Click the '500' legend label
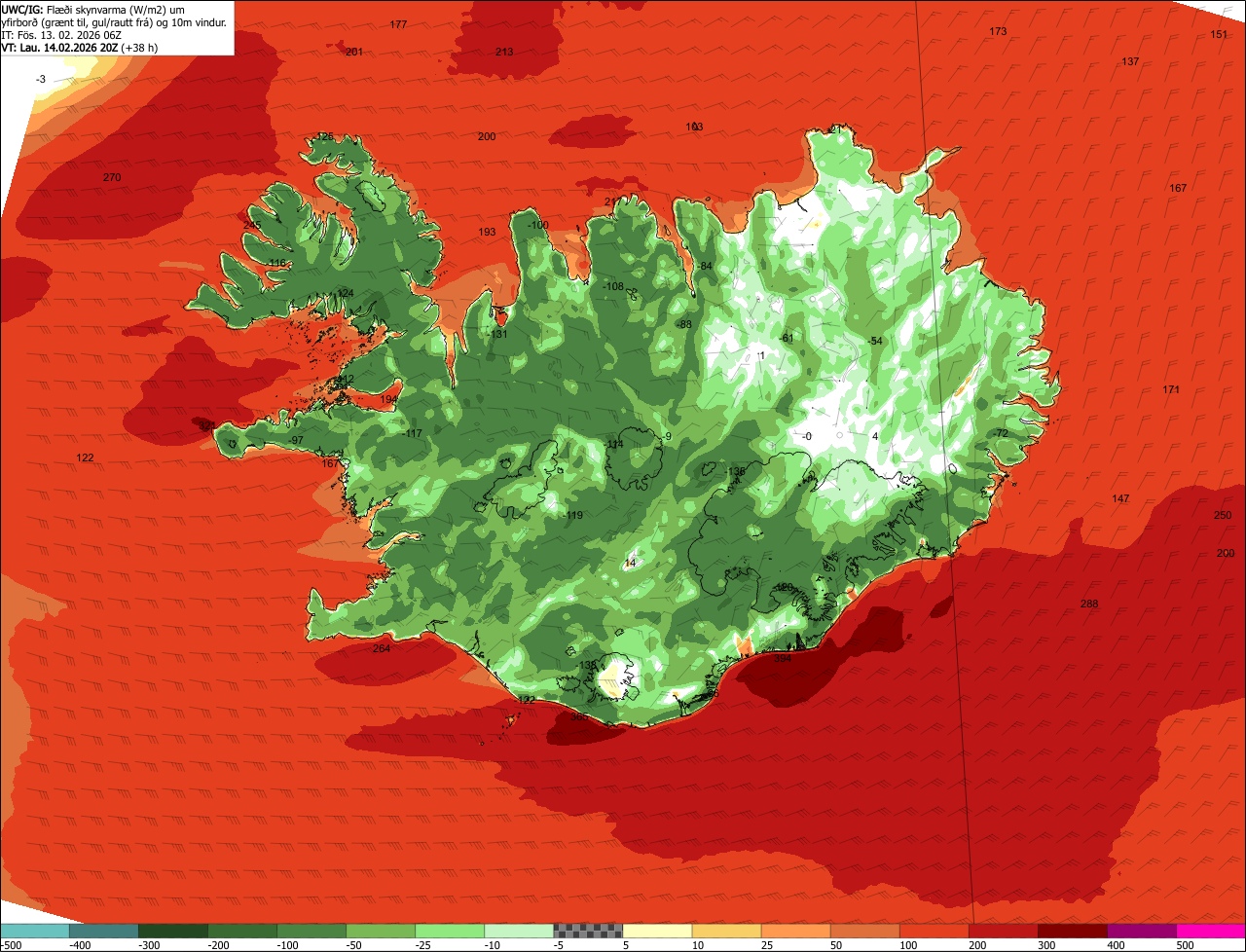This screenshot has width=1246, height=952. click(1185, 945)
